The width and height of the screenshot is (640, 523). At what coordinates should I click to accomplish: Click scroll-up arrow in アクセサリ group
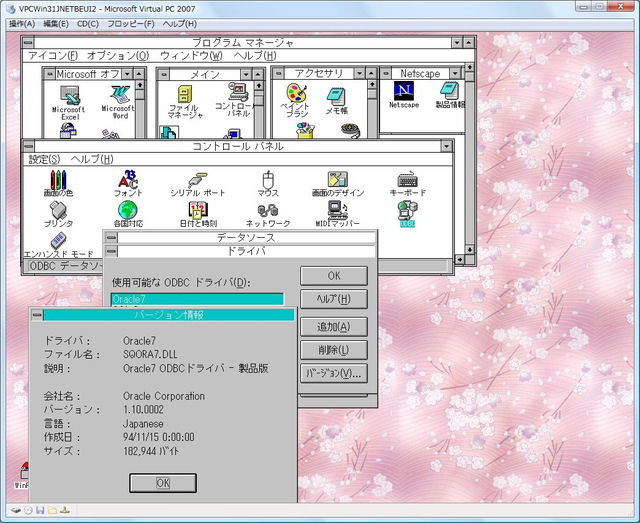pyautogui.click(x=372, y=84)
